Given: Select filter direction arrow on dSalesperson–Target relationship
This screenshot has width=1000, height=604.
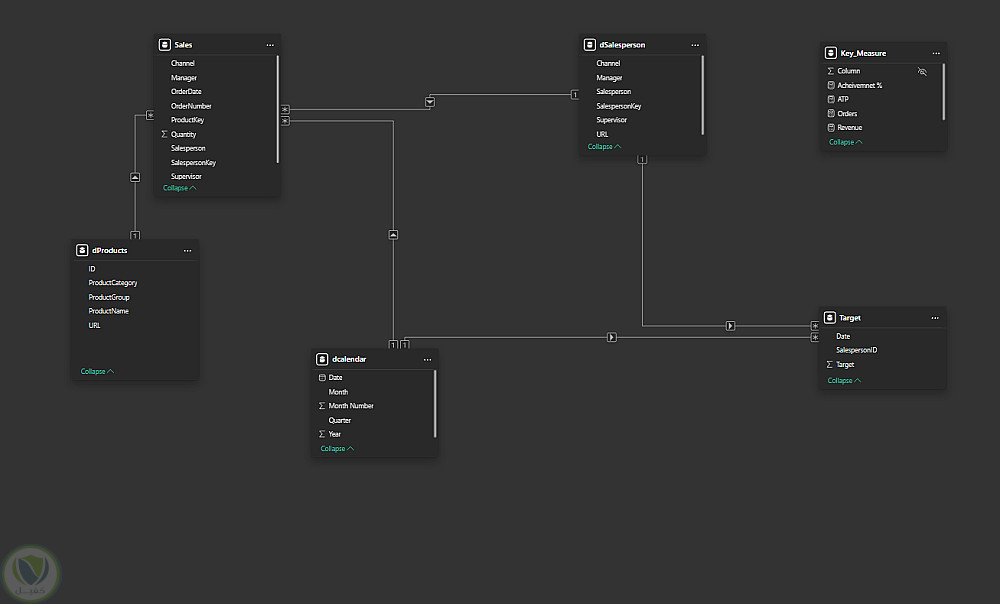Looking at the screenshot, I should (730, 326).
